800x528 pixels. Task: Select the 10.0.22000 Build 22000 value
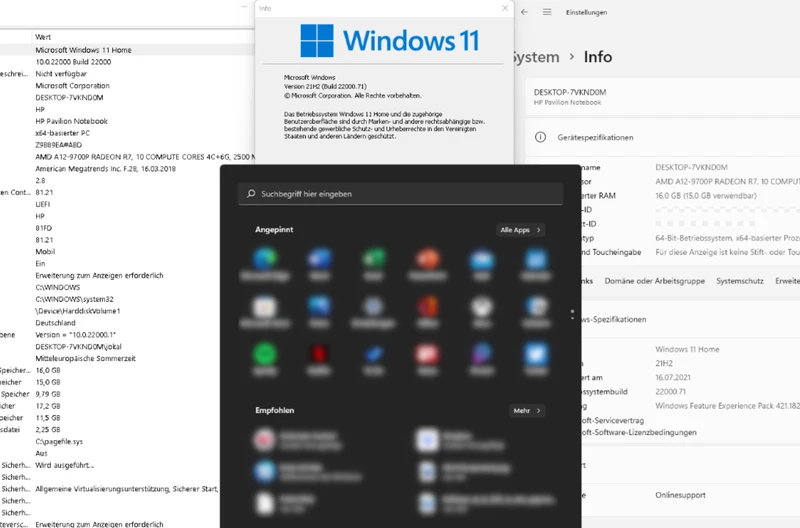(x=73, y=62)
